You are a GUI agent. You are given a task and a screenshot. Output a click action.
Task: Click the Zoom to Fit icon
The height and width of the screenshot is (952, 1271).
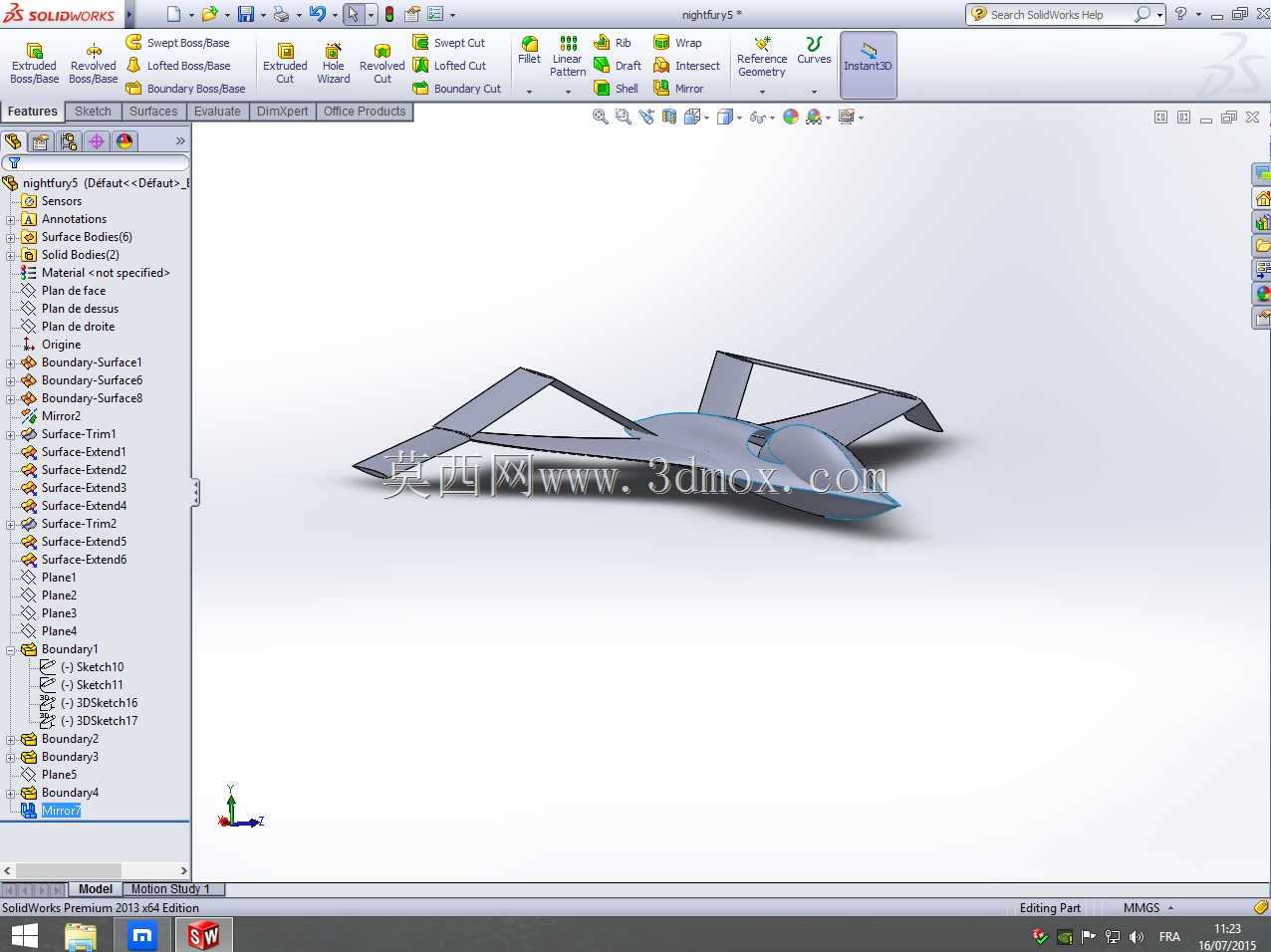tap(601, 117)
